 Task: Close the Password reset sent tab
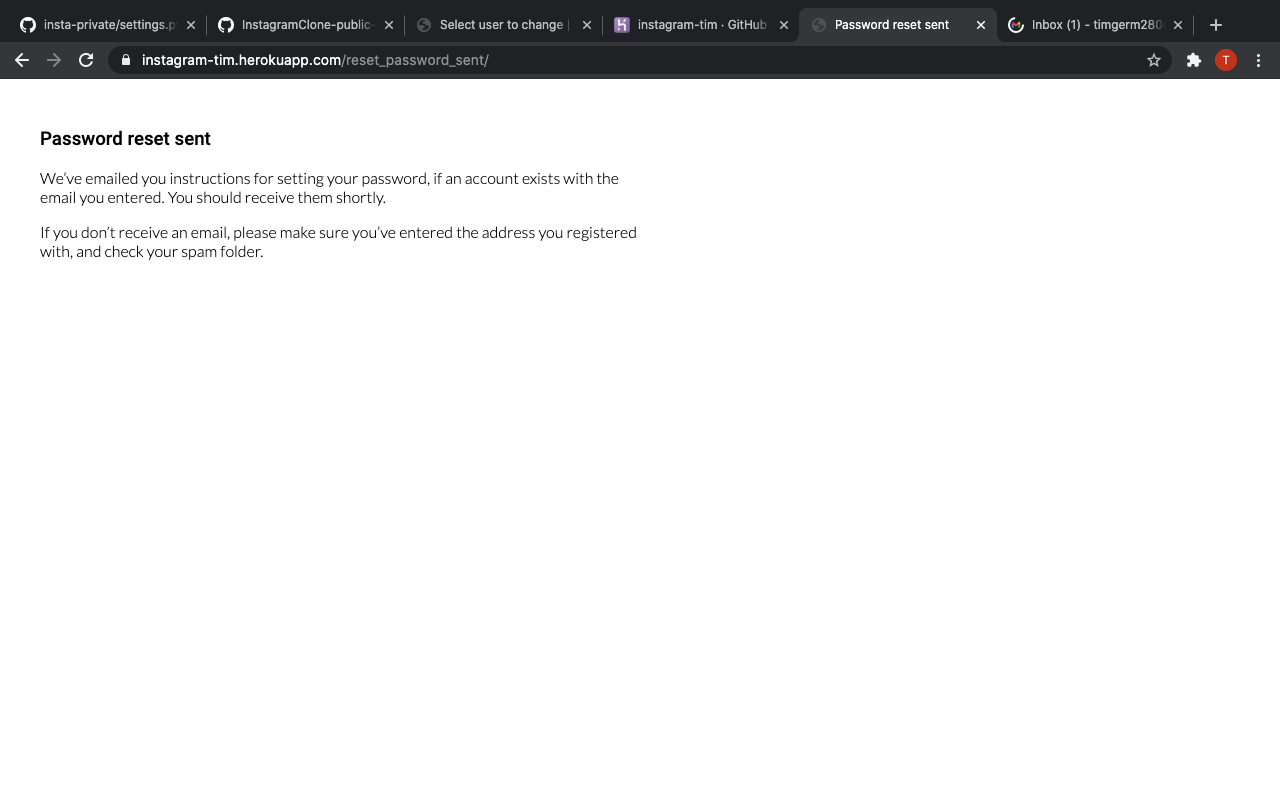click(981, 25)
